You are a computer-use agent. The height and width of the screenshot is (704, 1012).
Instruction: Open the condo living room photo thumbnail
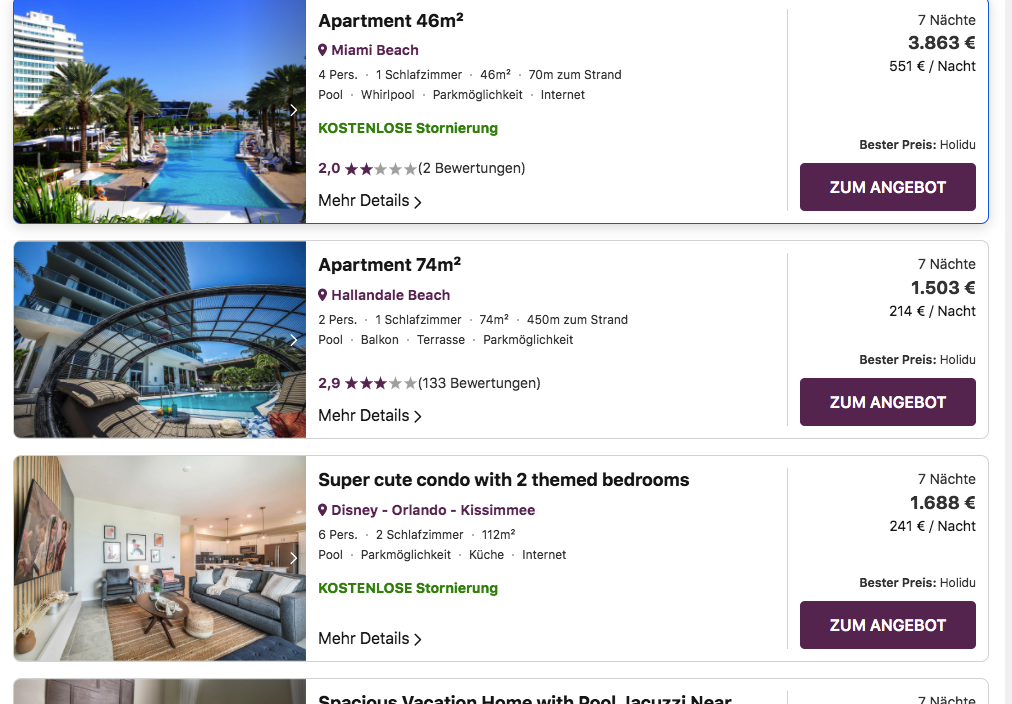point(160,558)
